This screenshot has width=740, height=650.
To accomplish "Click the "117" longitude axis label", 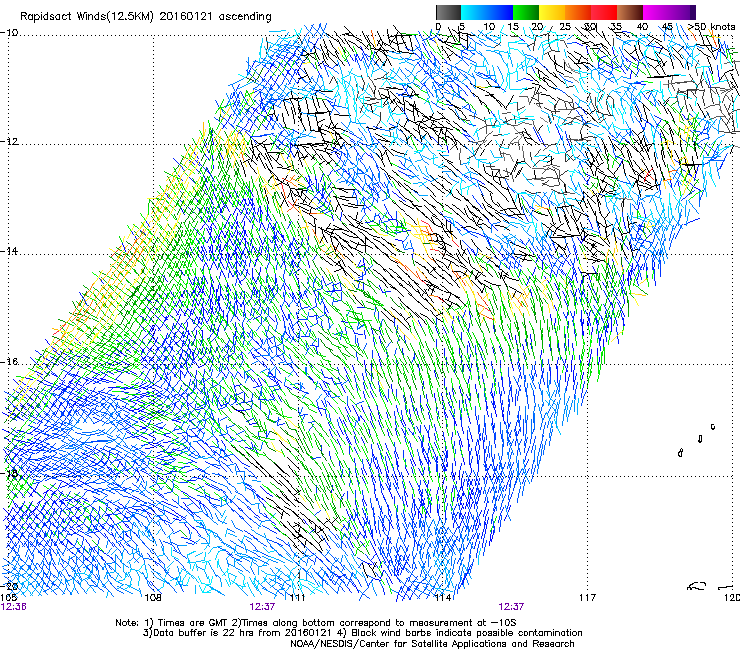I will tap(587, 598).
